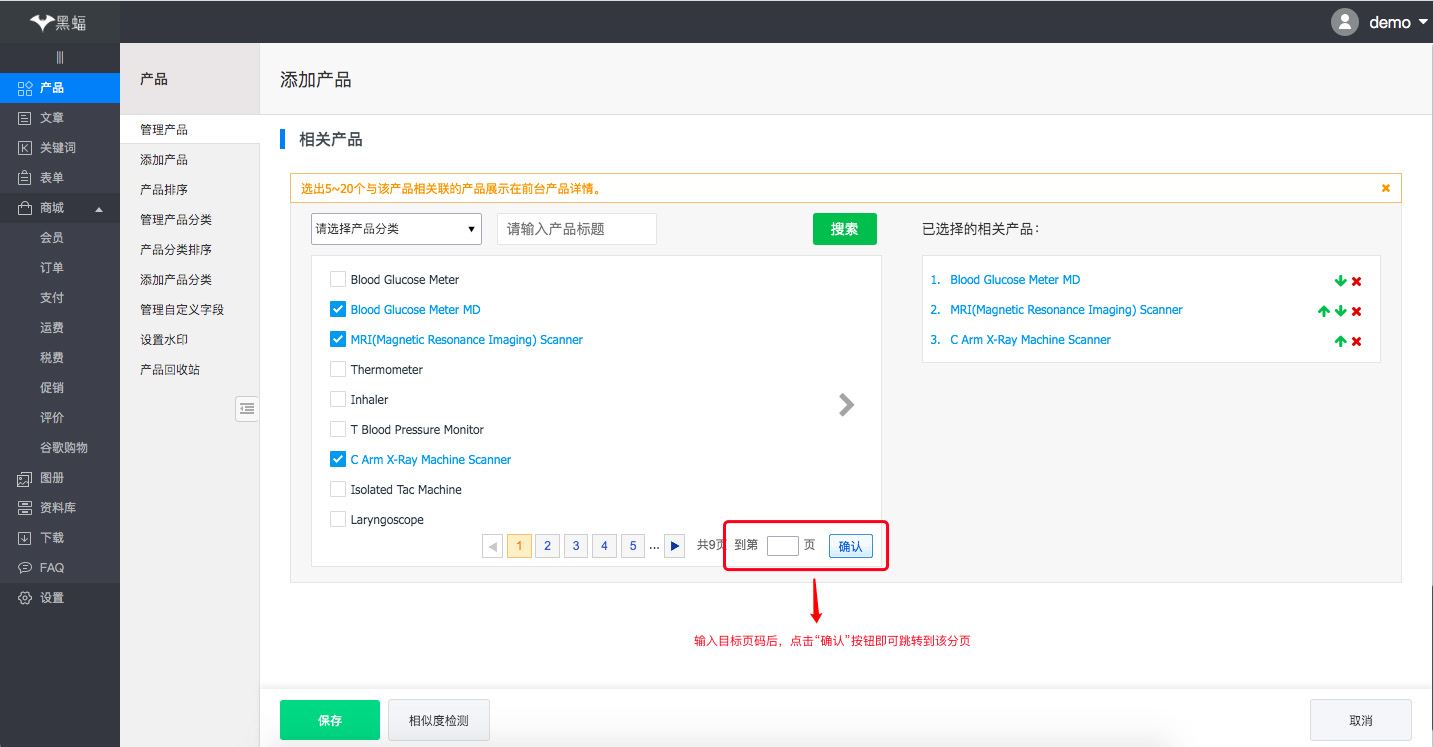Close the orange notice banner
This screenshot has width=1433, height=747.
1385,188
